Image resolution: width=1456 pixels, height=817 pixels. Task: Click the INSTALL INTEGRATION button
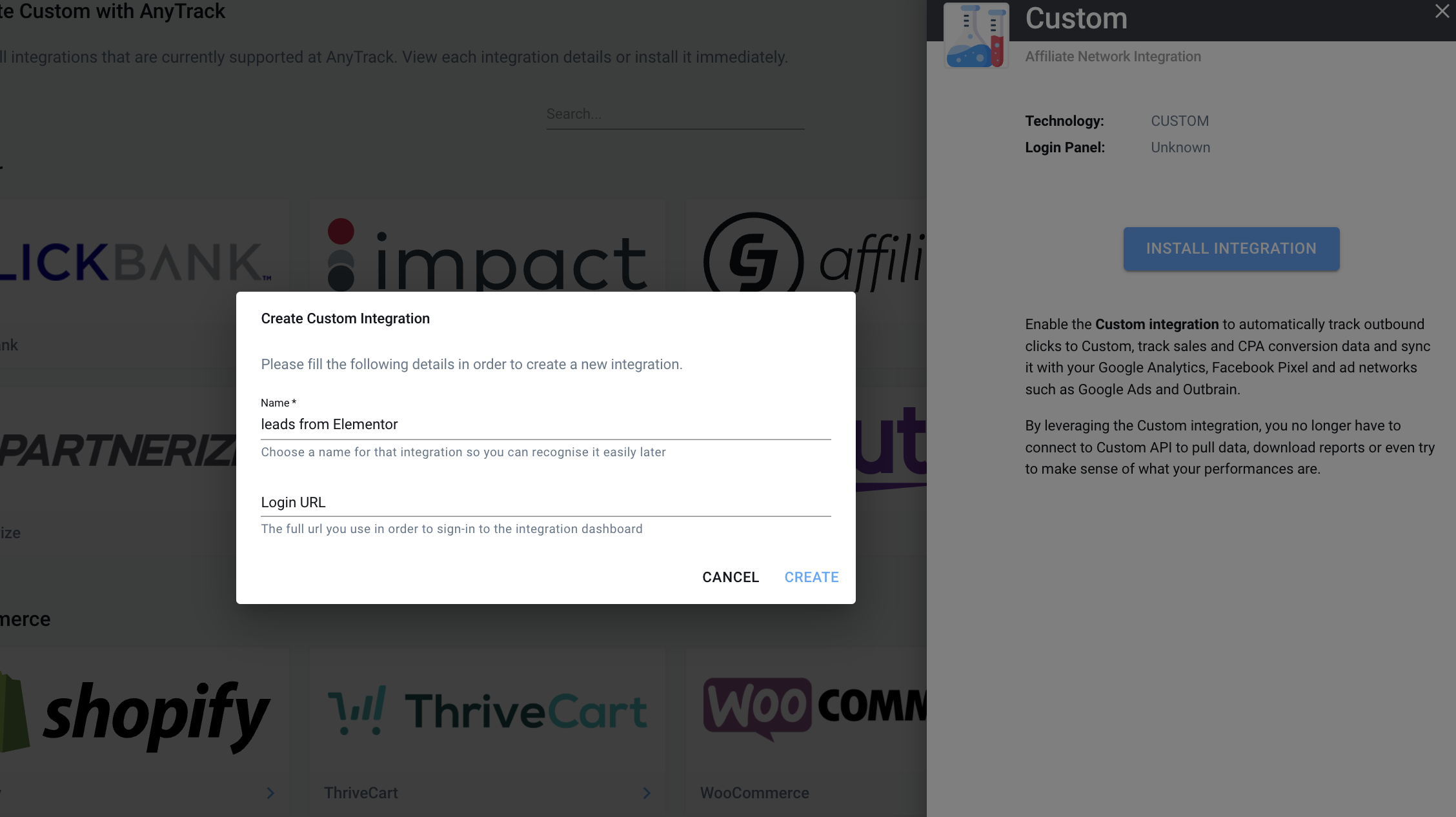pos(1231,248)
